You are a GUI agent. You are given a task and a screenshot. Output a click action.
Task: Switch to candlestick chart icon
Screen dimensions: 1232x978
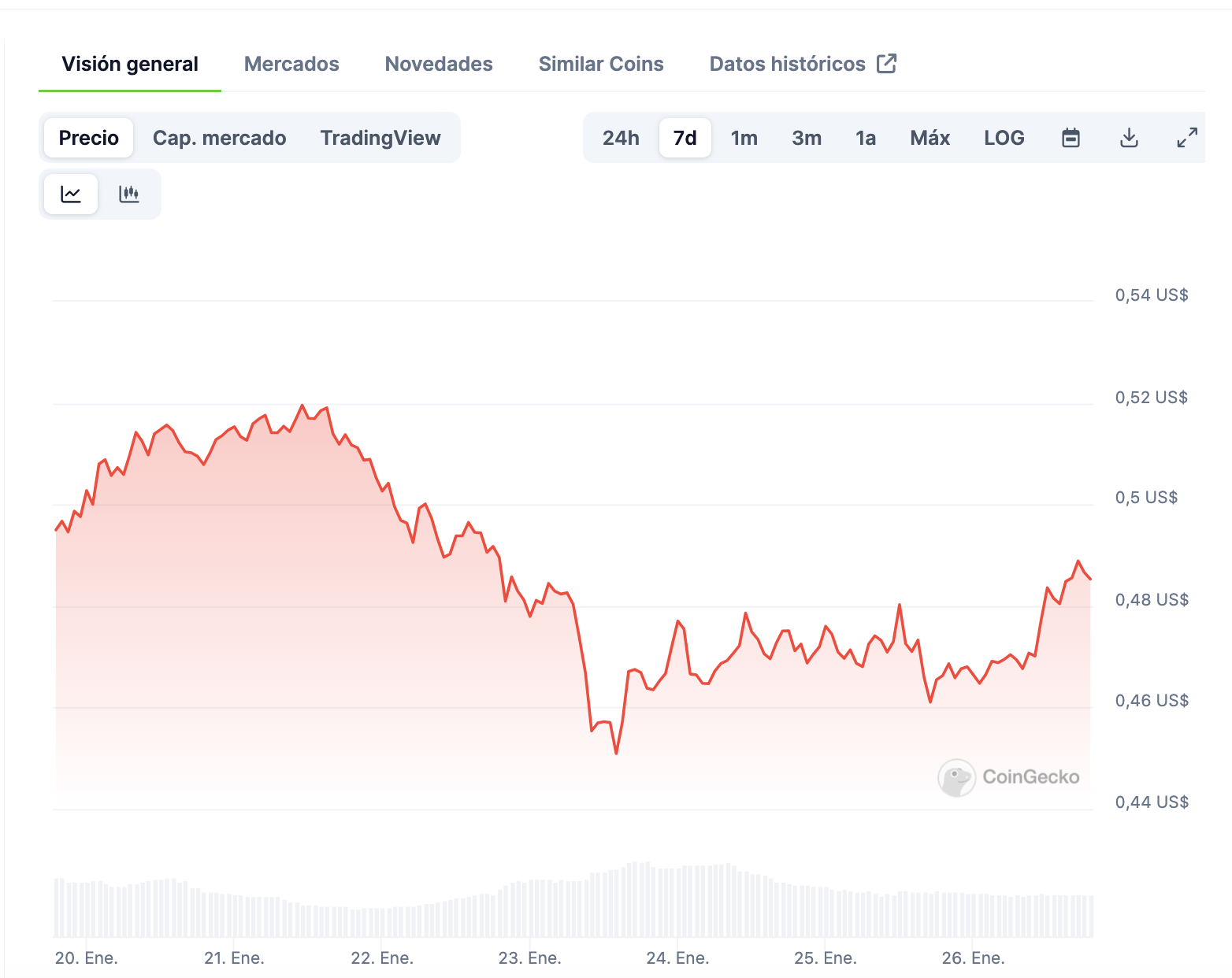point(129,194)
